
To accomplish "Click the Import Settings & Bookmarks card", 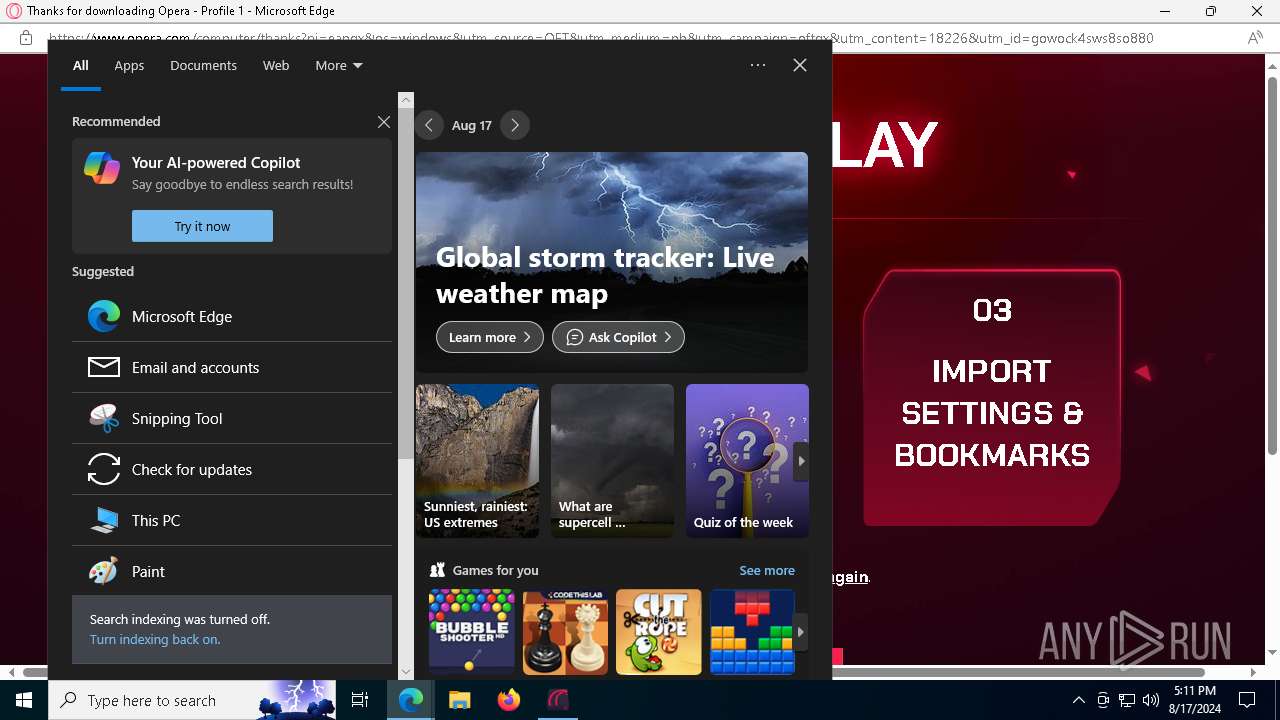I will point(991,398).
